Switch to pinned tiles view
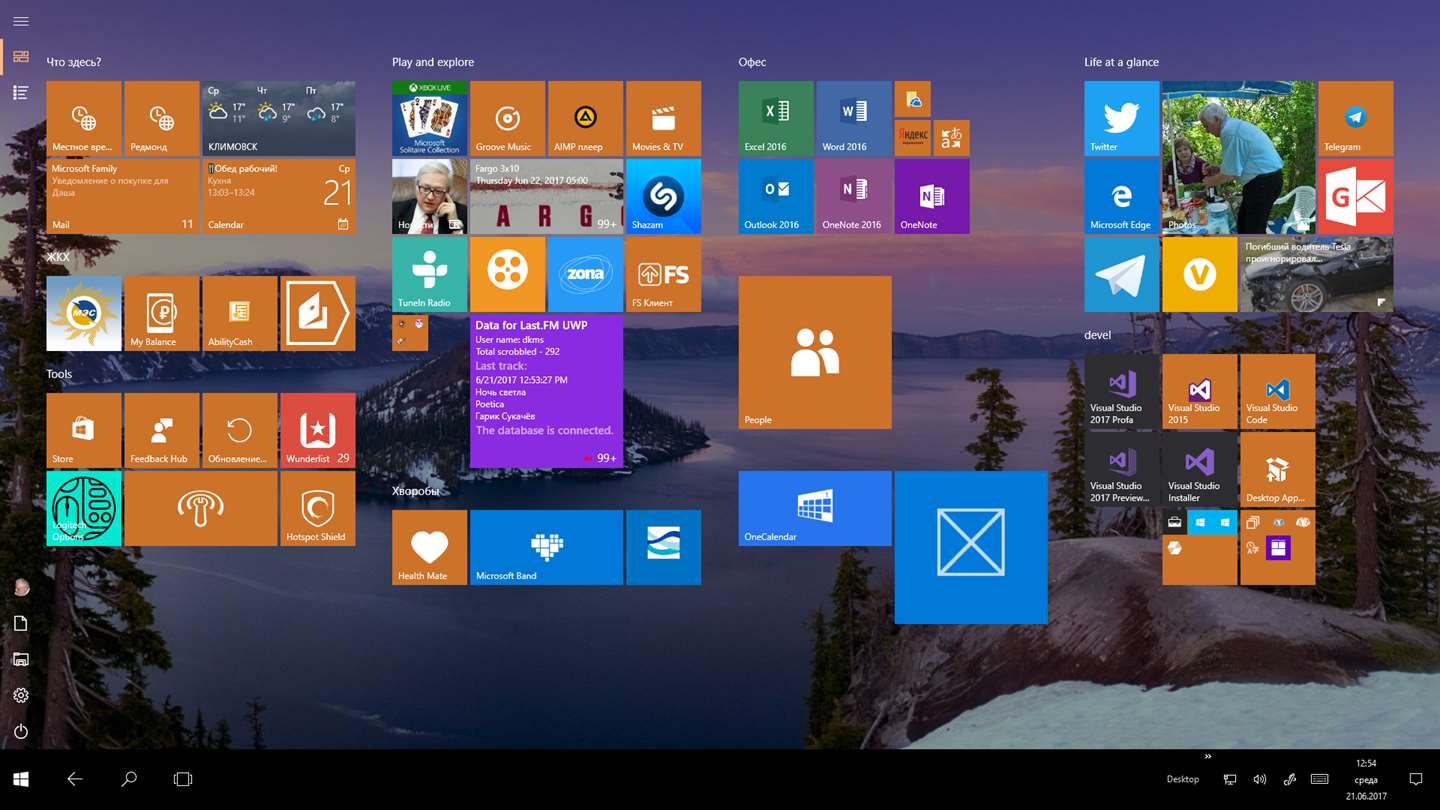Screen dimensions: 1440x810 click(20, 57)
